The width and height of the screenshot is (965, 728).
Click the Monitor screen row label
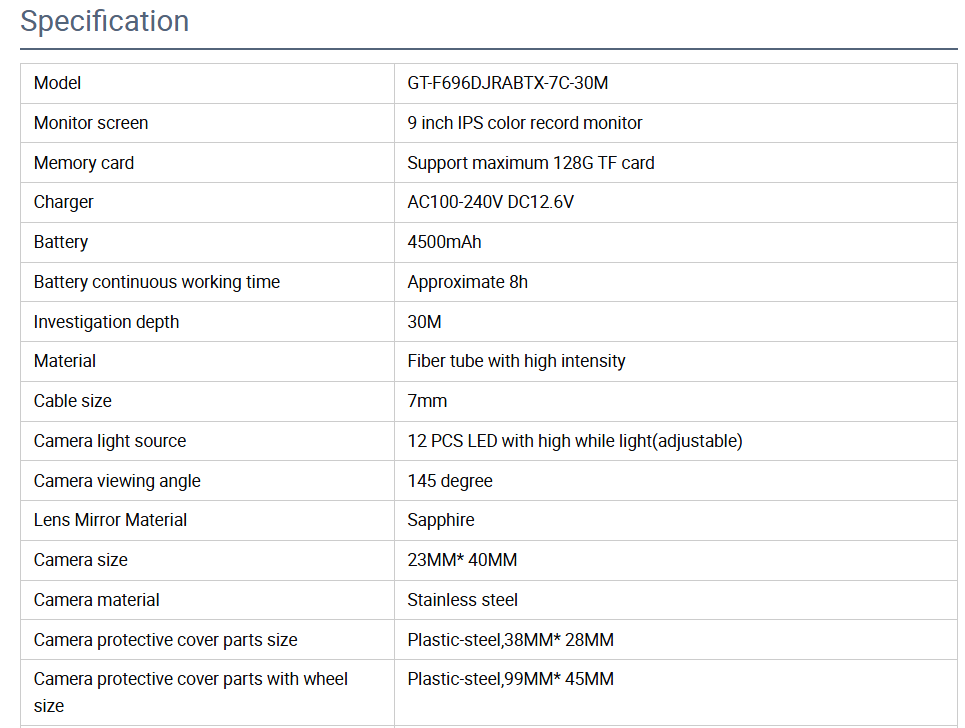91,123
